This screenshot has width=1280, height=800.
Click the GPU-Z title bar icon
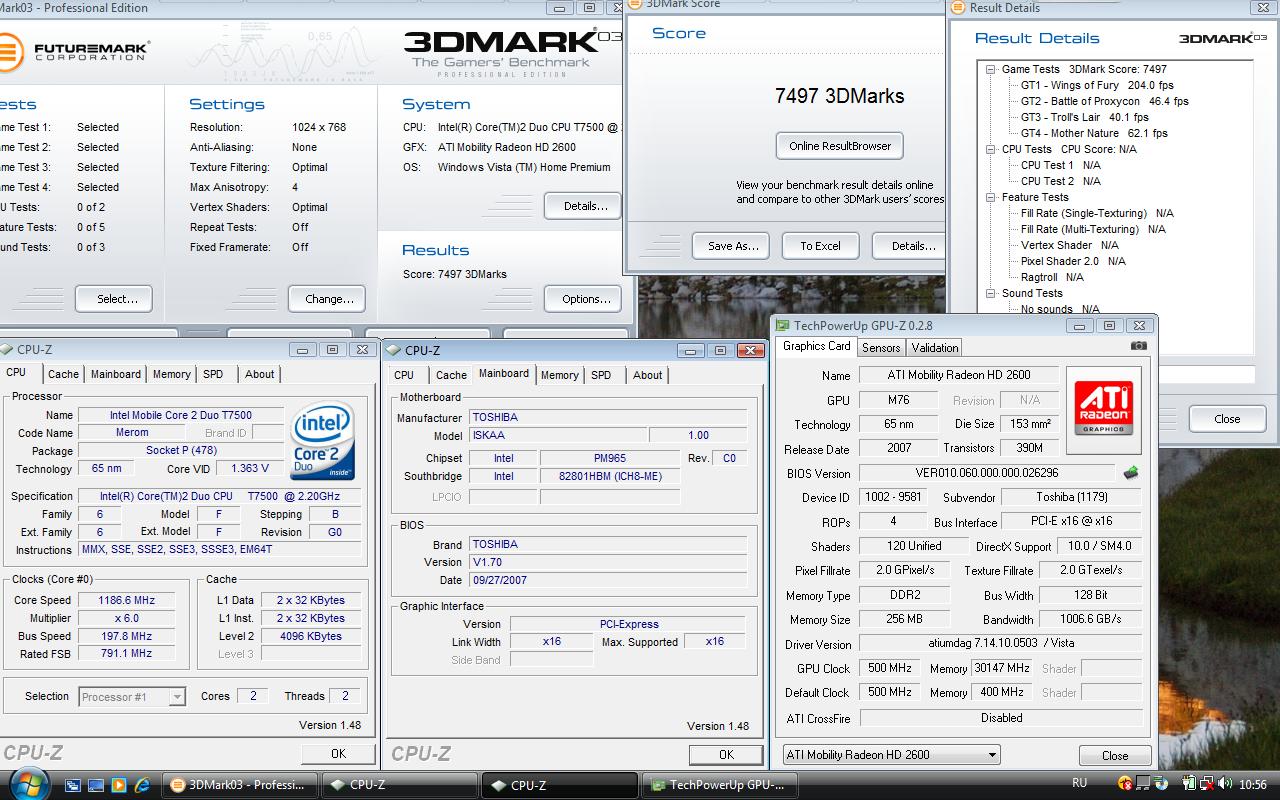click(x=783, y=325)
